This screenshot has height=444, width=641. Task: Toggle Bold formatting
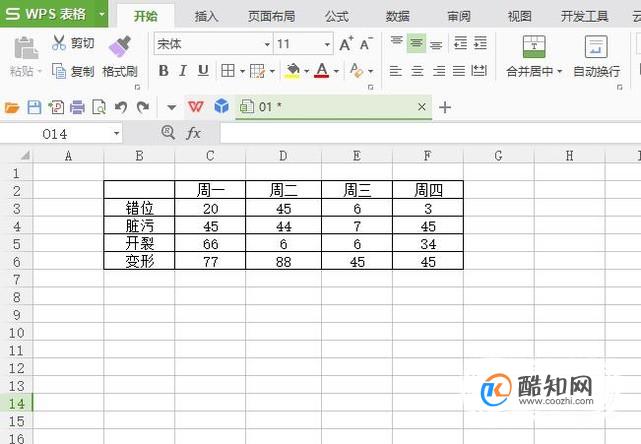(x=164, y=71)
